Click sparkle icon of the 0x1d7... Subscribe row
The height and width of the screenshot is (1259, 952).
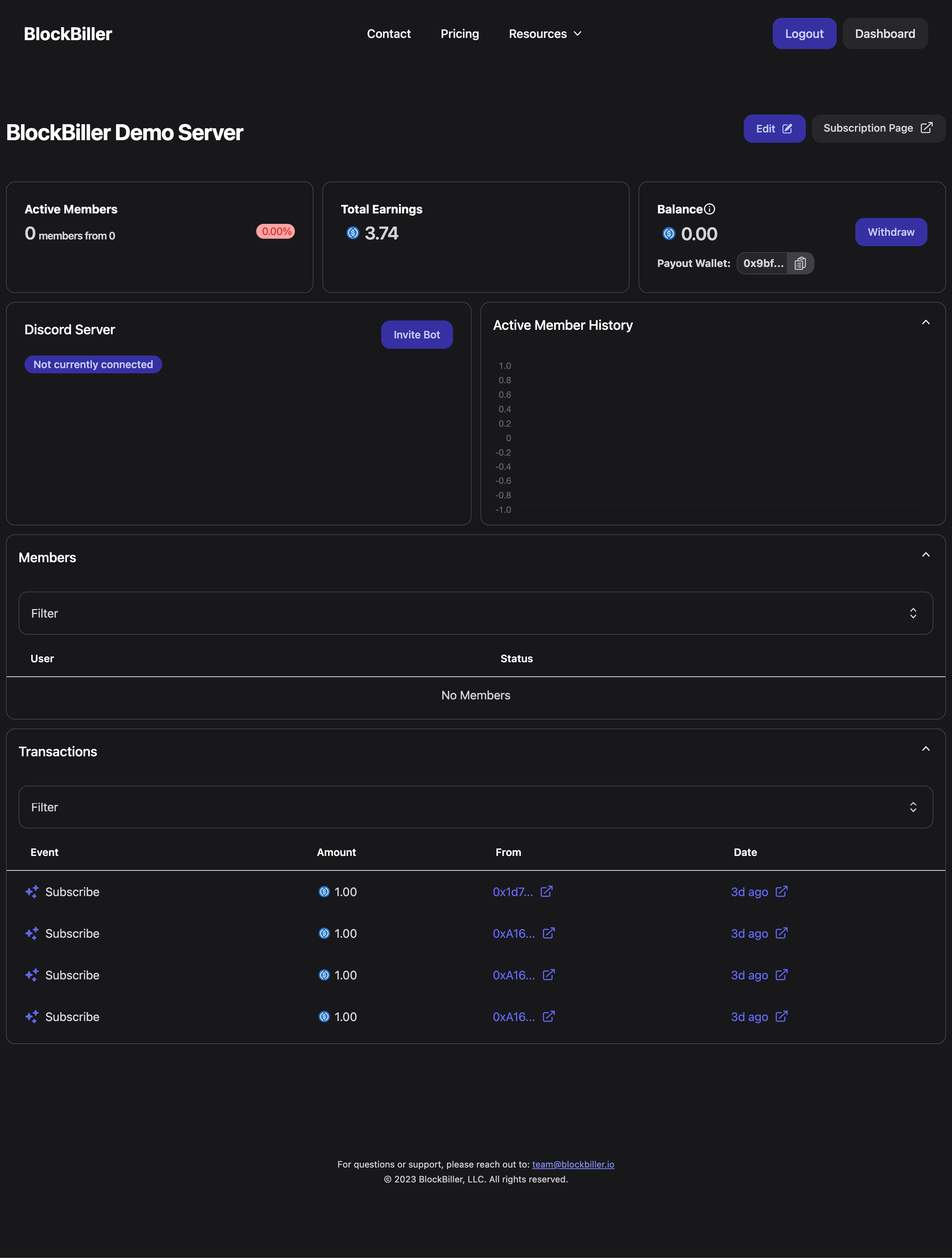(32, 892)
